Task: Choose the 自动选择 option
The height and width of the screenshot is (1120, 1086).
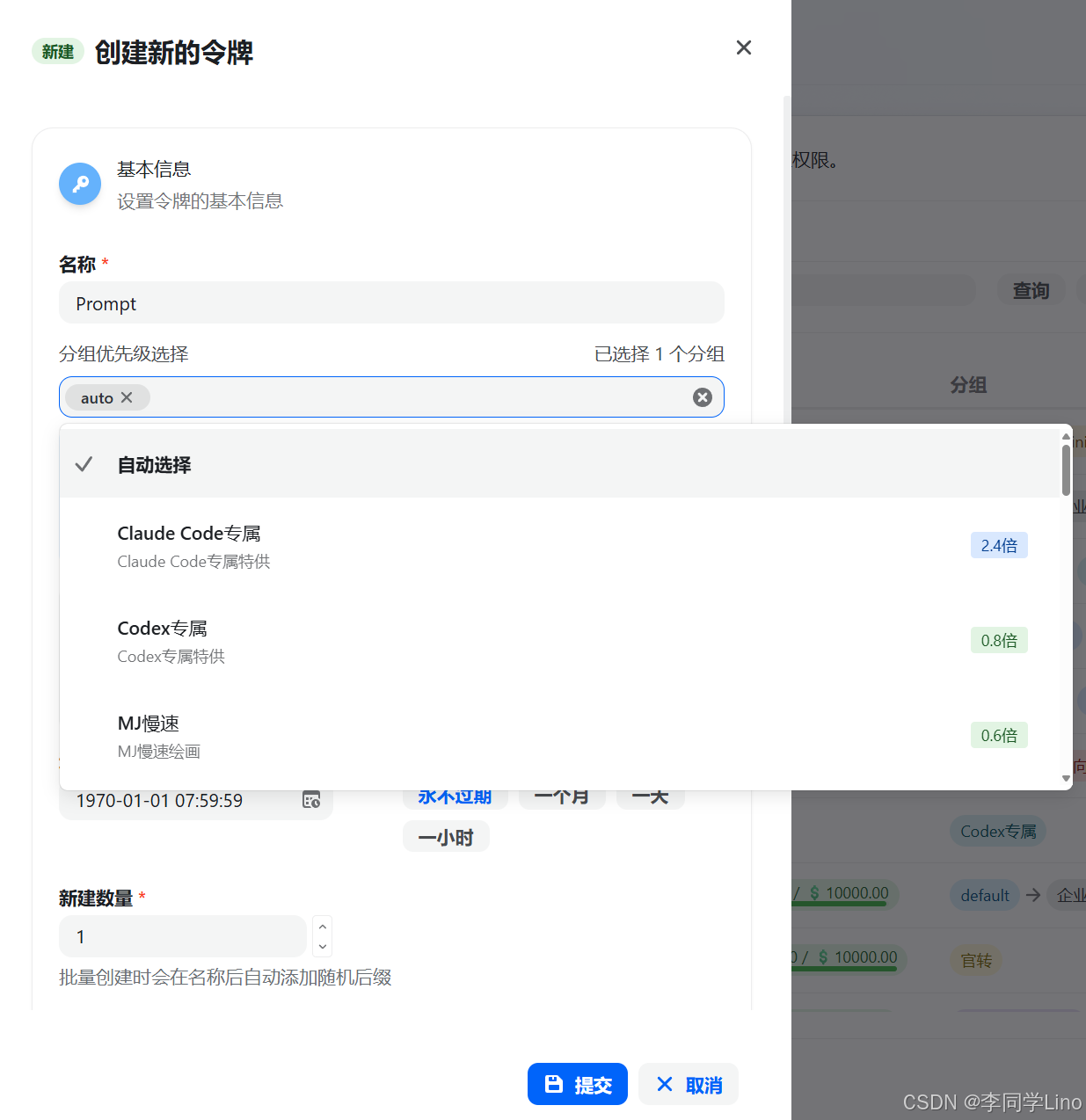Action: 560,464
